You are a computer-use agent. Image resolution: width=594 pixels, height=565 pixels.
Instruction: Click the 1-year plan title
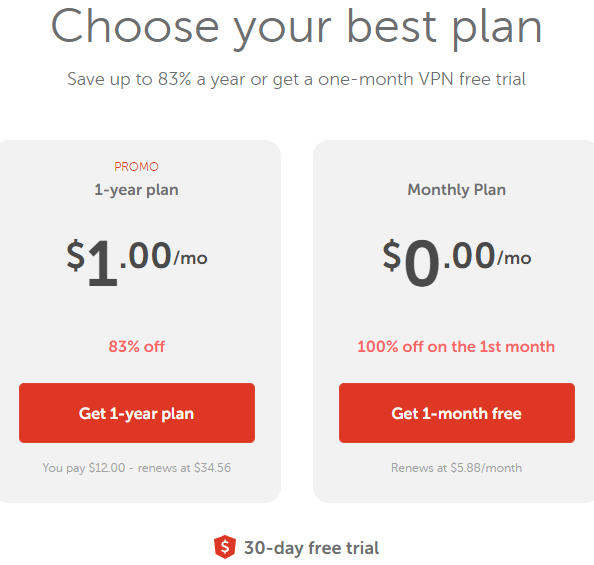click(136, 190)
